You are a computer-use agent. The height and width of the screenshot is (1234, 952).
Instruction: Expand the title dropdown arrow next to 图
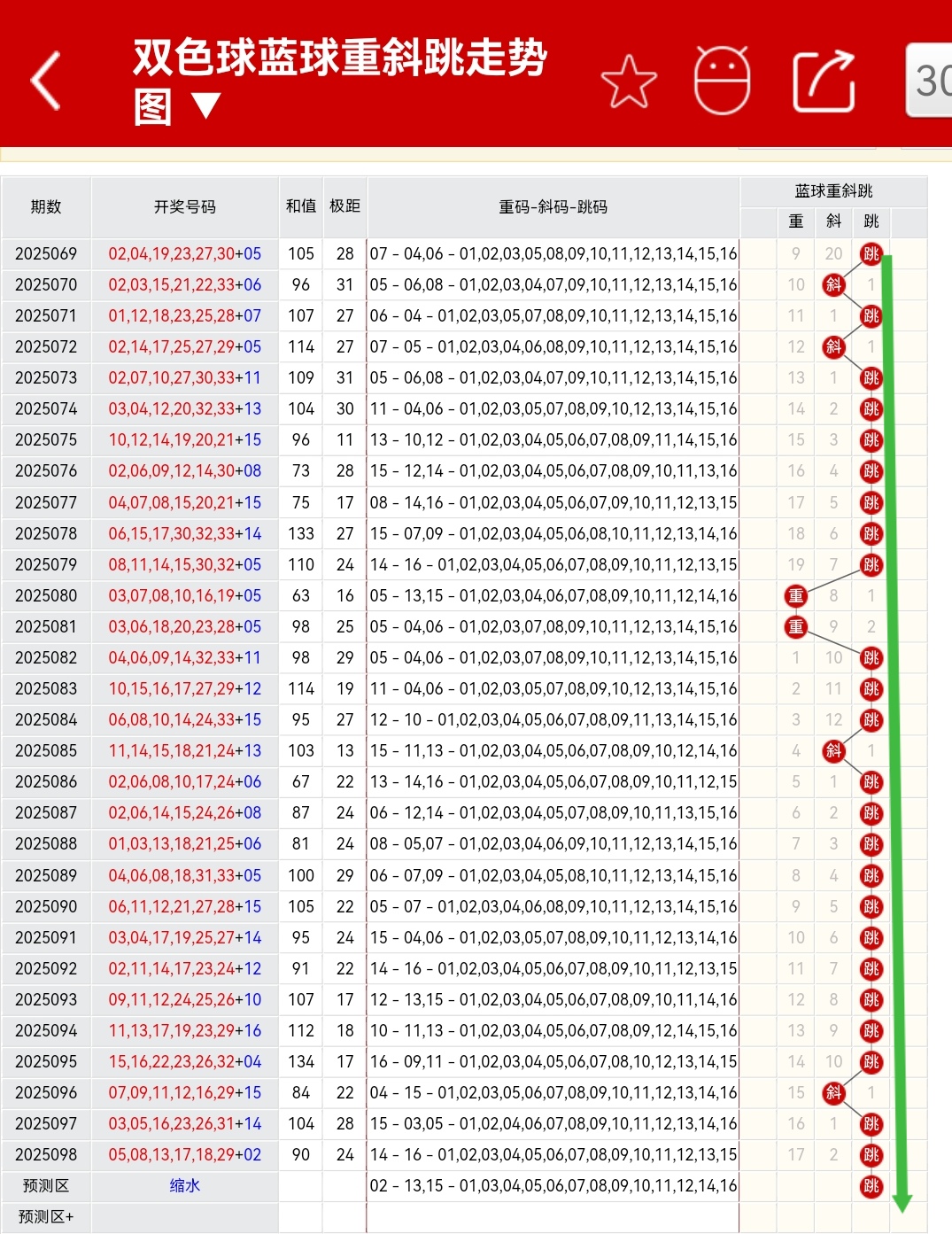click(x=206, y=106)
